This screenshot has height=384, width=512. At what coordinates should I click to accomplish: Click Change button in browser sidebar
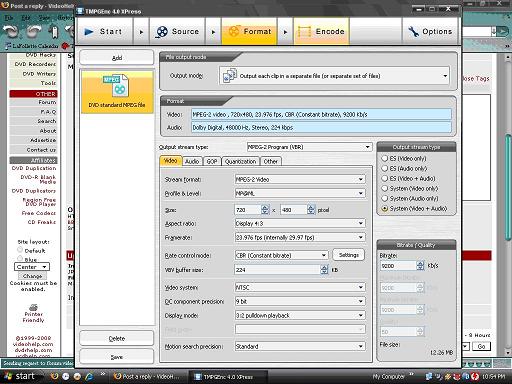pos(33,276)
